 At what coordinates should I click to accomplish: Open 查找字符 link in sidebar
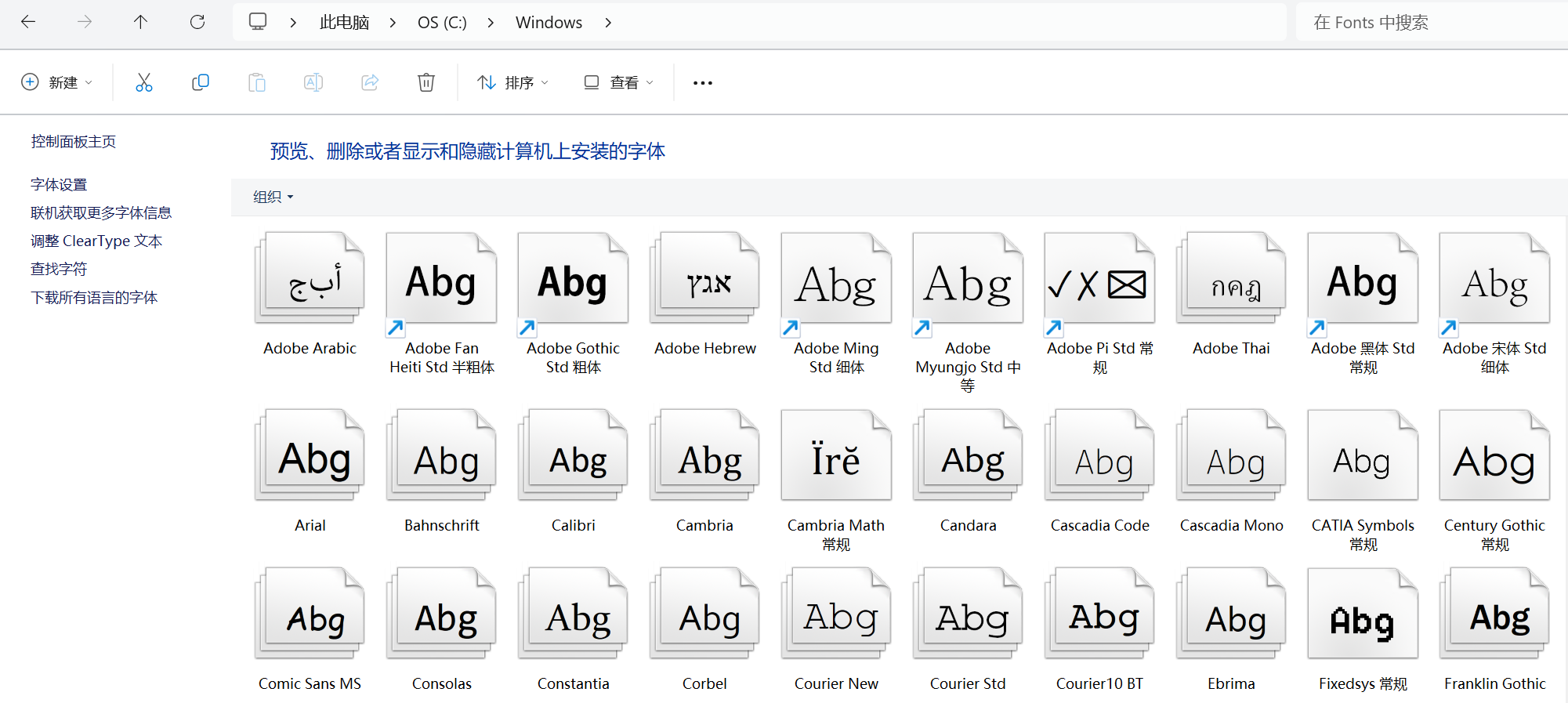click(x=59, y=269)
